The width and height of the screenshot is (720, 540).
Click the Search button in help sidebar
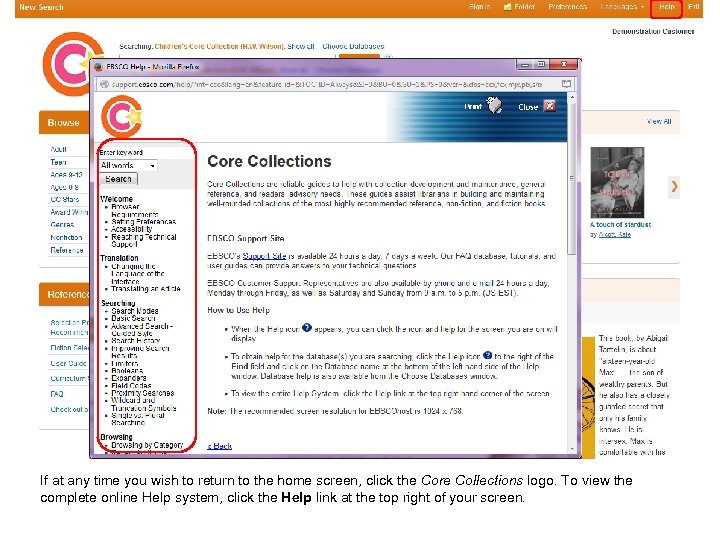click(118, 179)
